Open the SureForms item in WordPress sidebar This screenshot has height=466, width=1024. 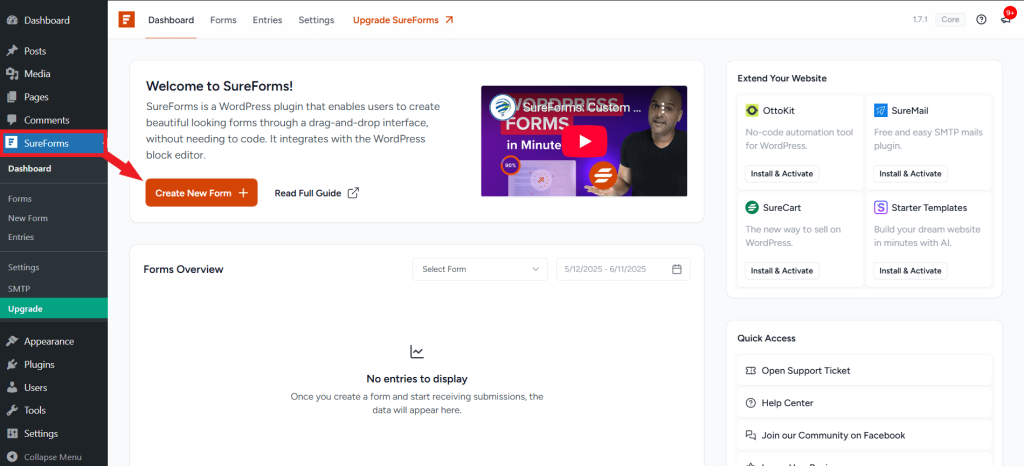coord(54,143)
